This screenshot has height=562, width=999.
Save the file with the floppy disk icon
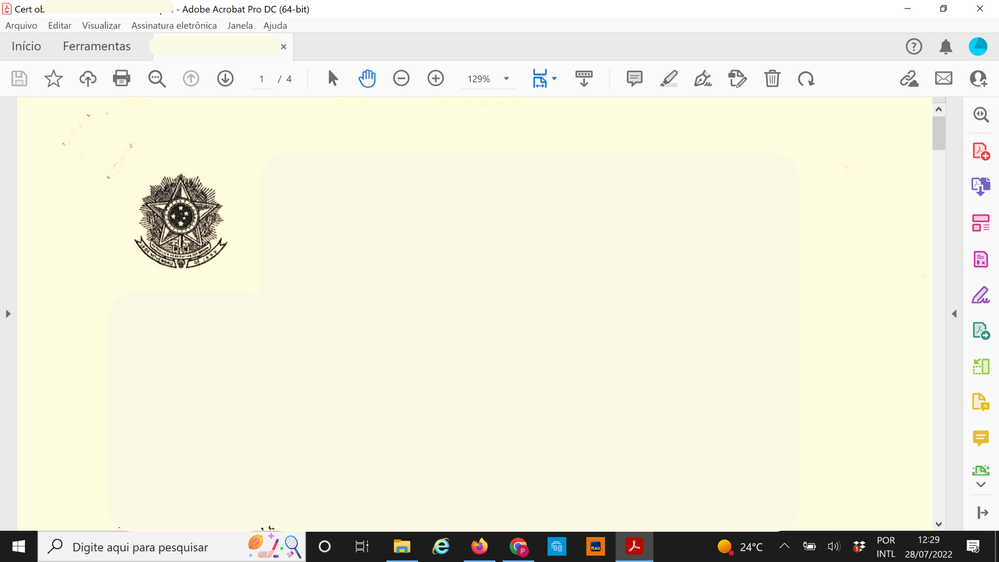tap(19, 78)
